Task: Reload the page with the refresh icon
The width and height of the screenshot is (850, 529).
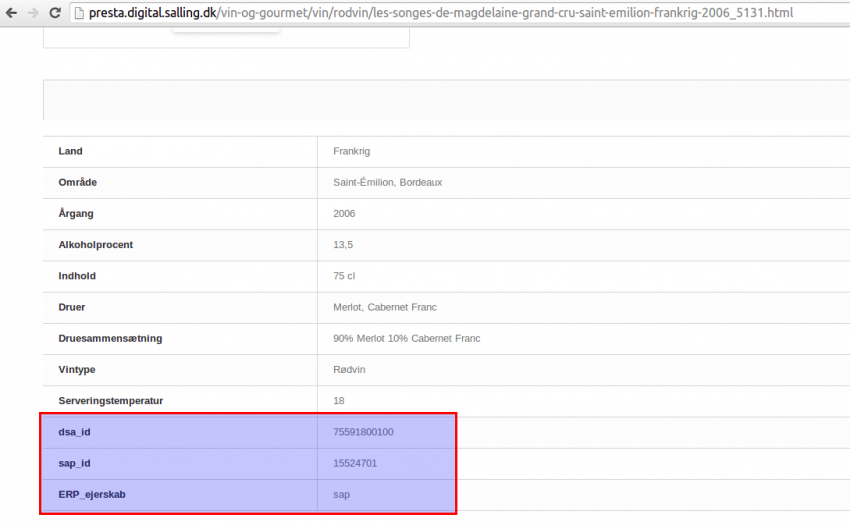Action: 55,12
